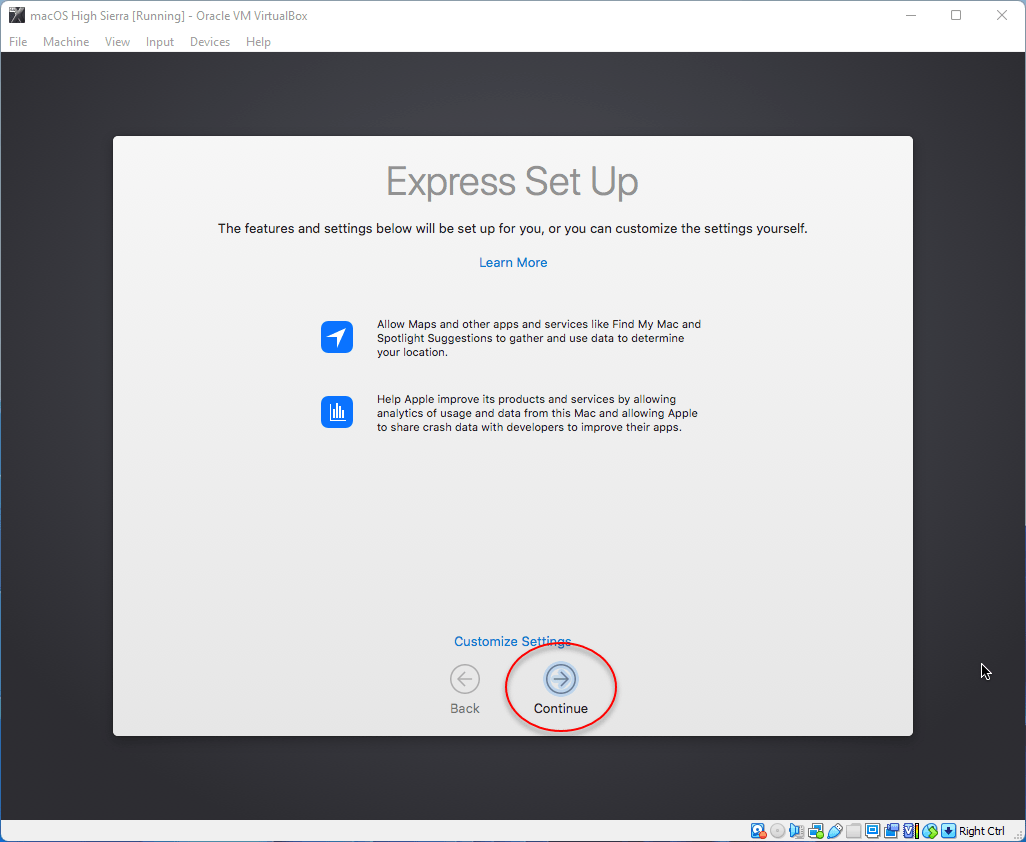
Task: Click the keyboard capture arrow icon
Action: point(948,831)
